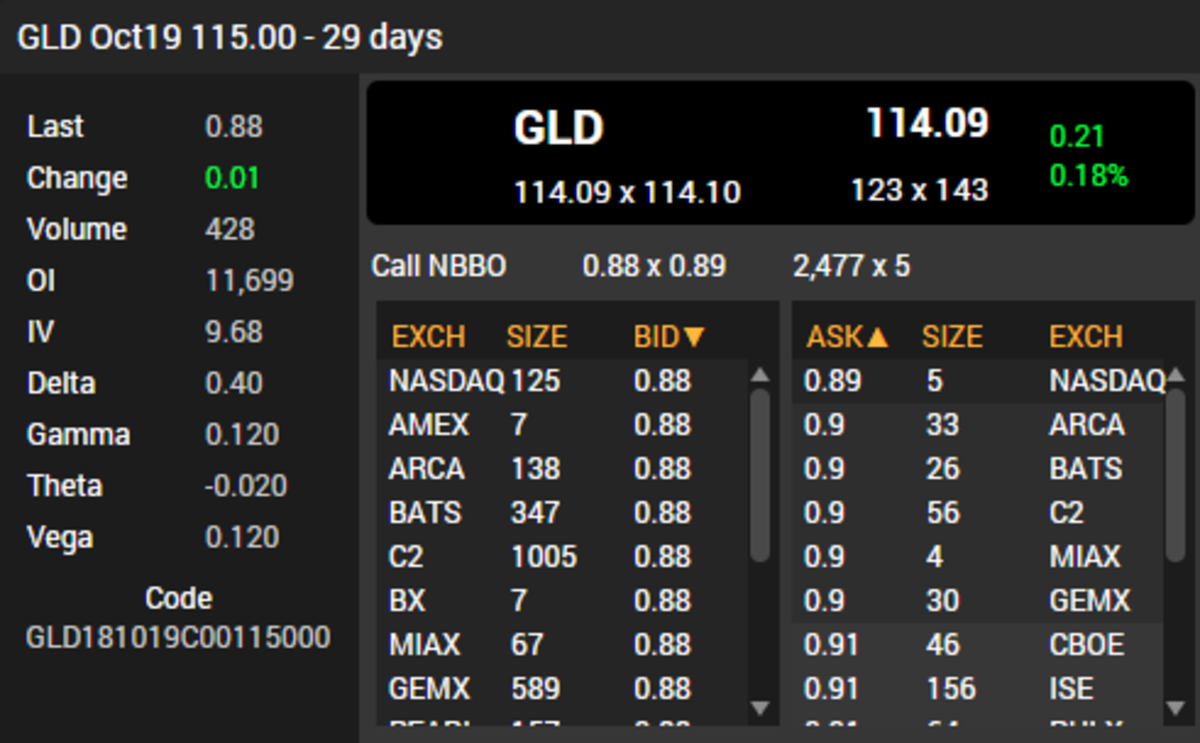
Task: Click the green change percentage 0.18%
Action: [x=1090, y=176]
